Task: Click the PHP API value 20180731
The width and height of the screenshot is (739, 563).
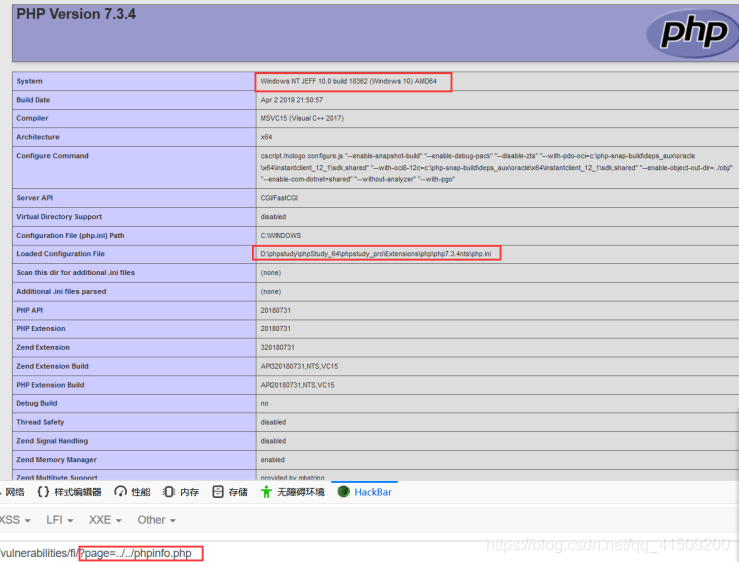Action: (276, 310)
